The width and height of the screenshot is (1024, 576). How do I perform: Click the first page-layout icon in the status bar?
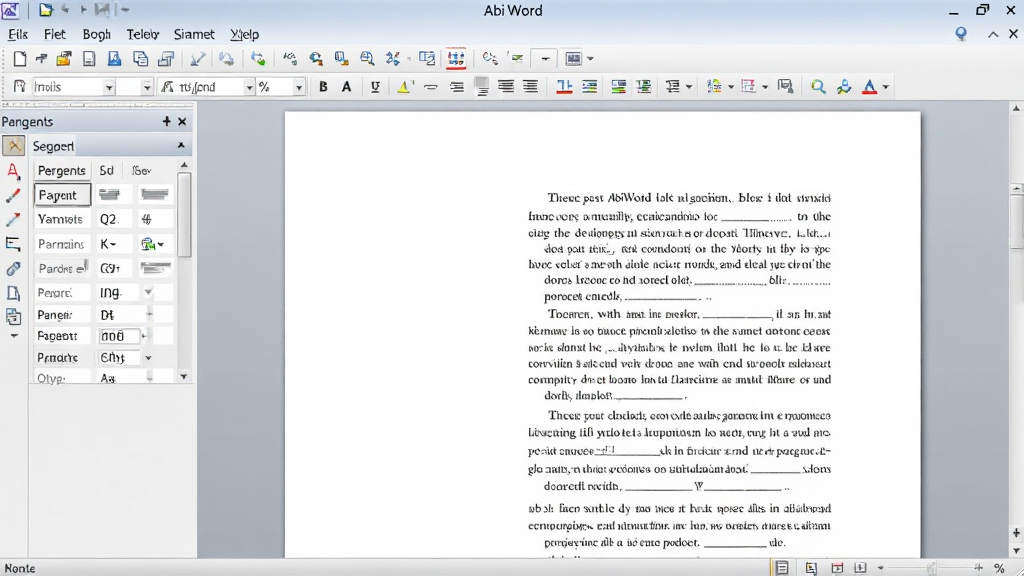[782, 568]
